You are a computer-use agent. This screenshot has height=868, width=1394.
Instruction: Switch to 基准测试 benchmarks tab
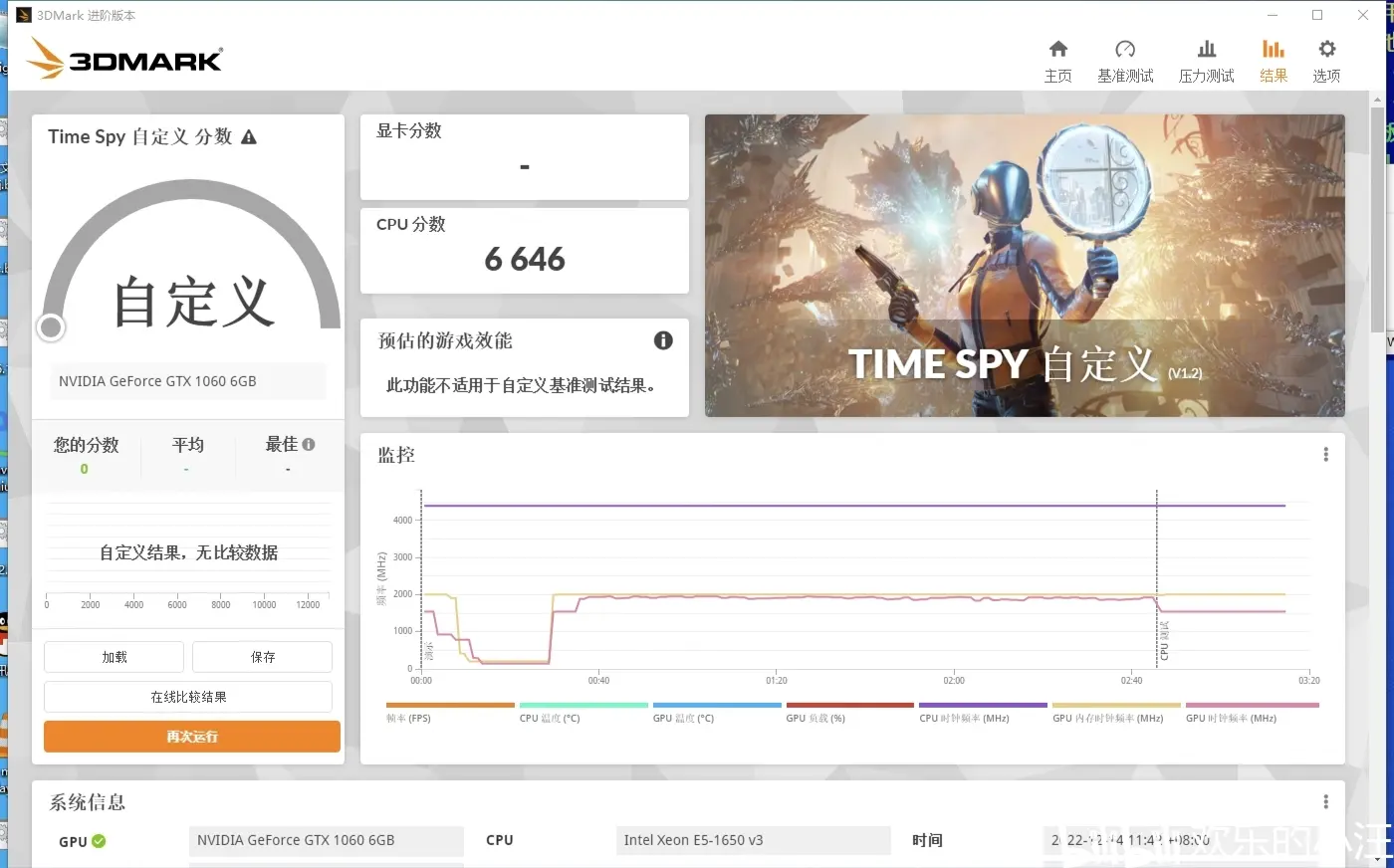[x=1125, y=61]
